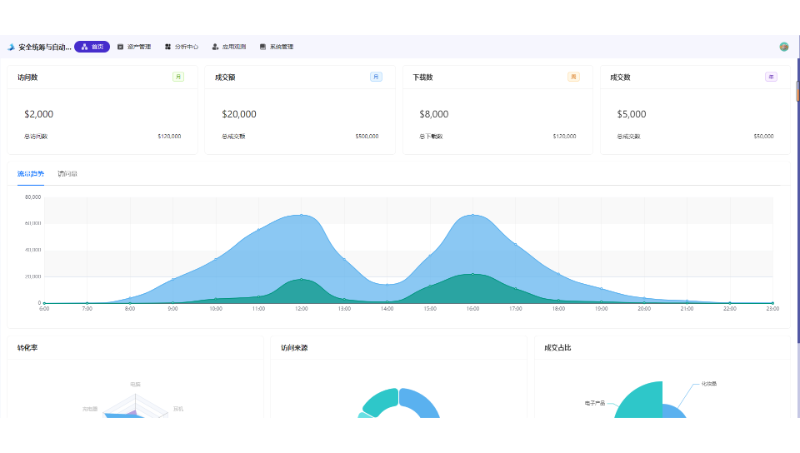Screen dimensions: 800x453
Task: Click the icon inside the 首页 pill
Action: (85, 47)
